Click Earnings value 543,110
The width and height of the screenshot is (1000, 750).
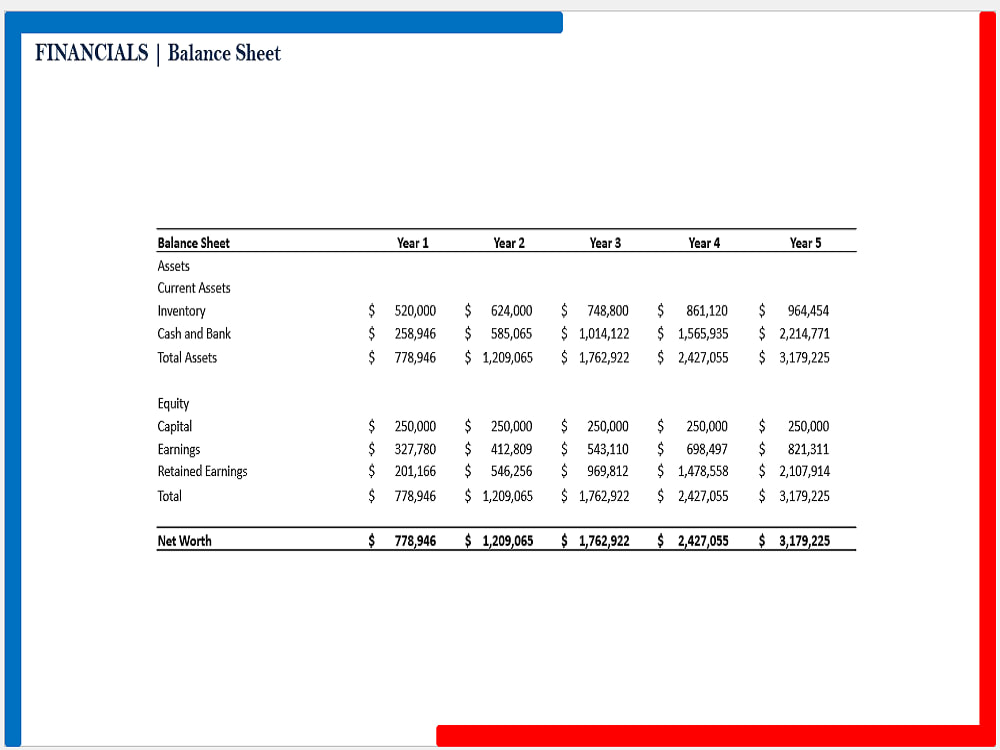pyautogui.click(x=608, y=450)
